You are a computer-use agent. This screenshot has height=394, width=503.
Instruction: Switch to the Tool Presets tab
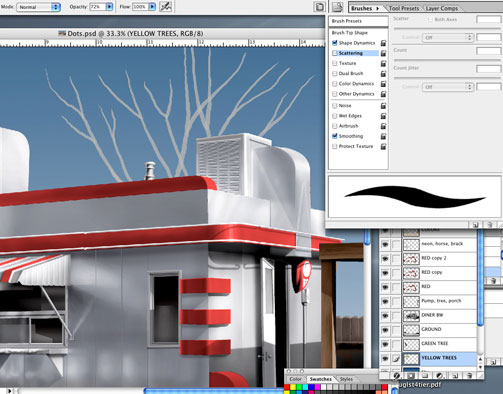[x=404, y=8]
